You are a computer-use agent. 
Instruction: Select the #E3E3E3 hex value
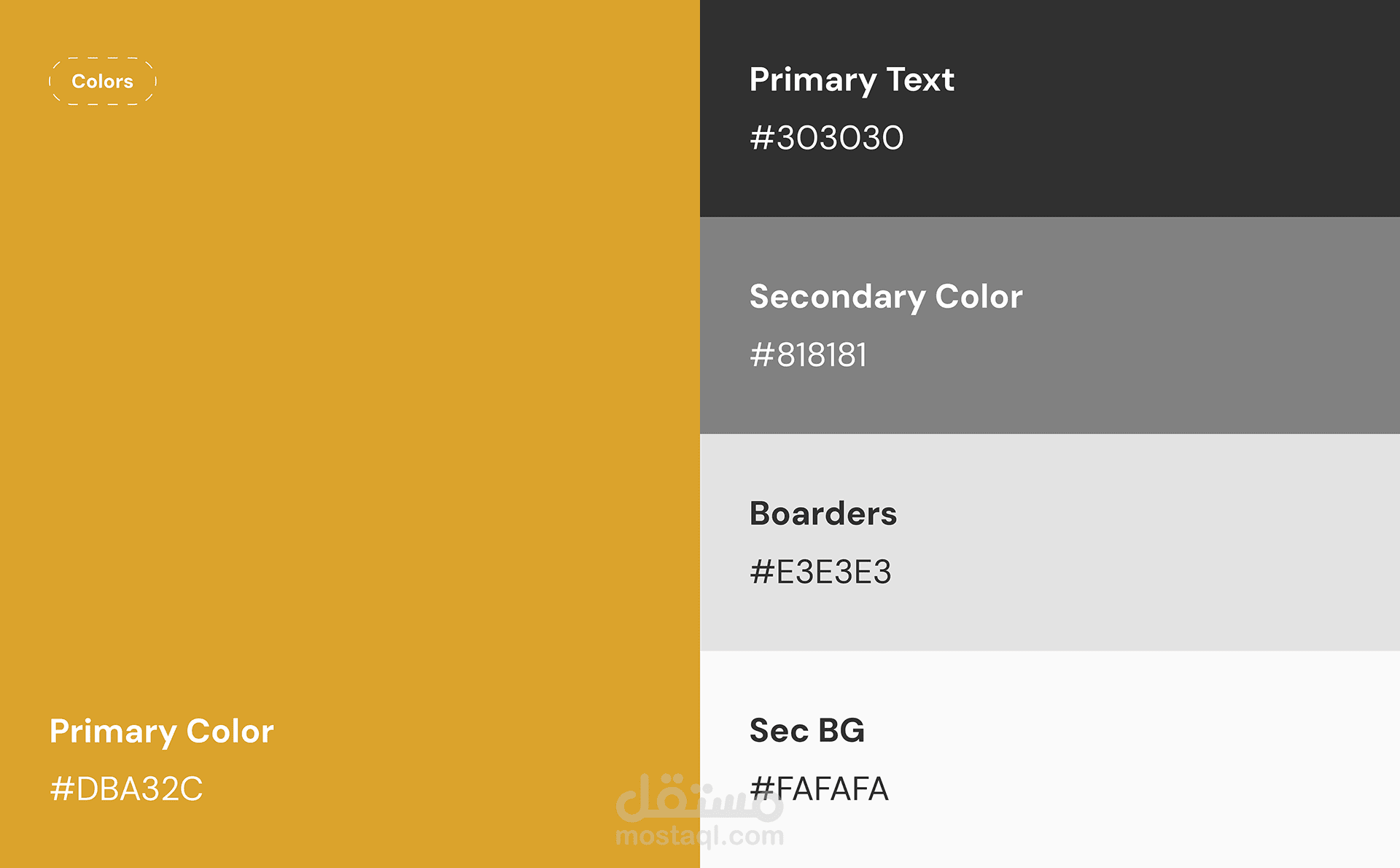tap(820, 572)
